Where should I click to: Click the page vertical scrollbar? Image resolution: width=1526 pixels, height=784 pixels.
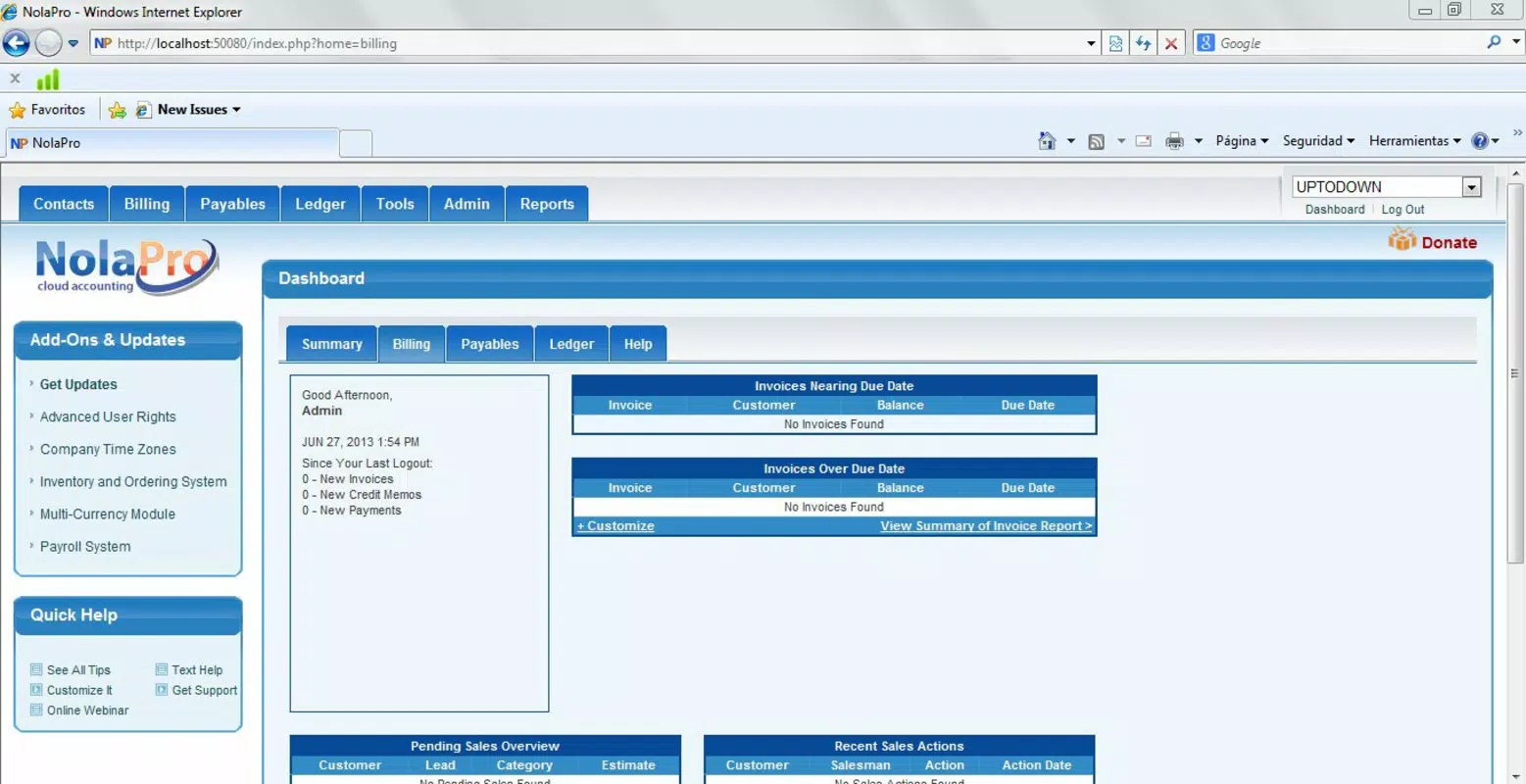tap(1515, 372)
